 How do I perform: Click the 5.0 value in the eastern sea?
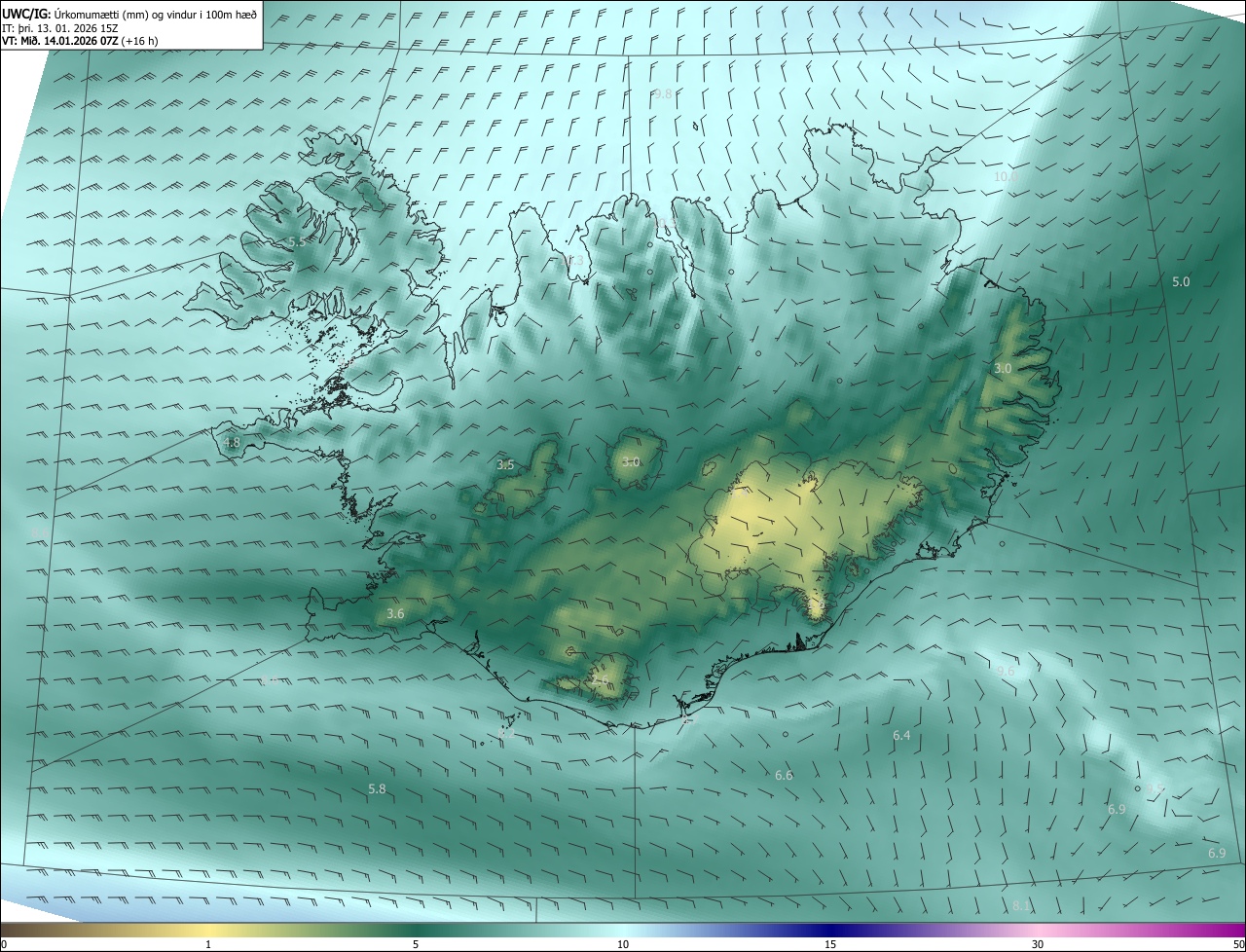(1180, 281)
